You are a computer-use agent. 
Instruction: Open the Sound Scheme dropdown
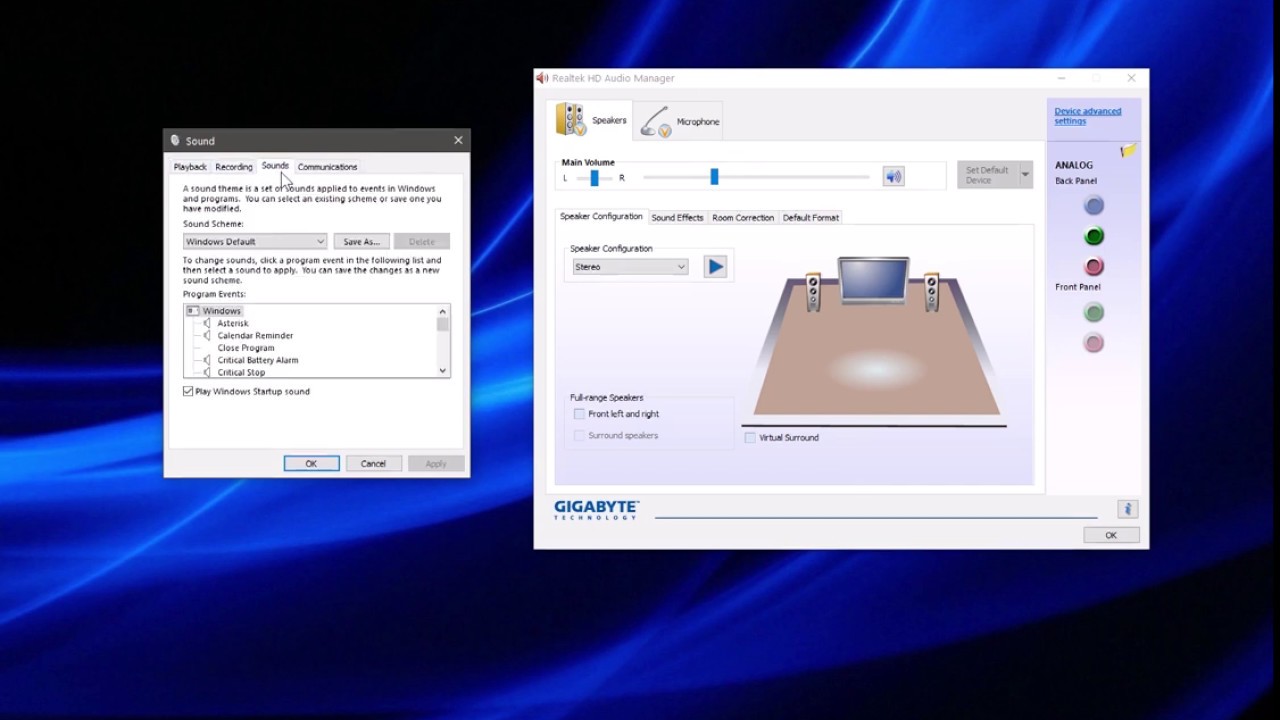255,241
